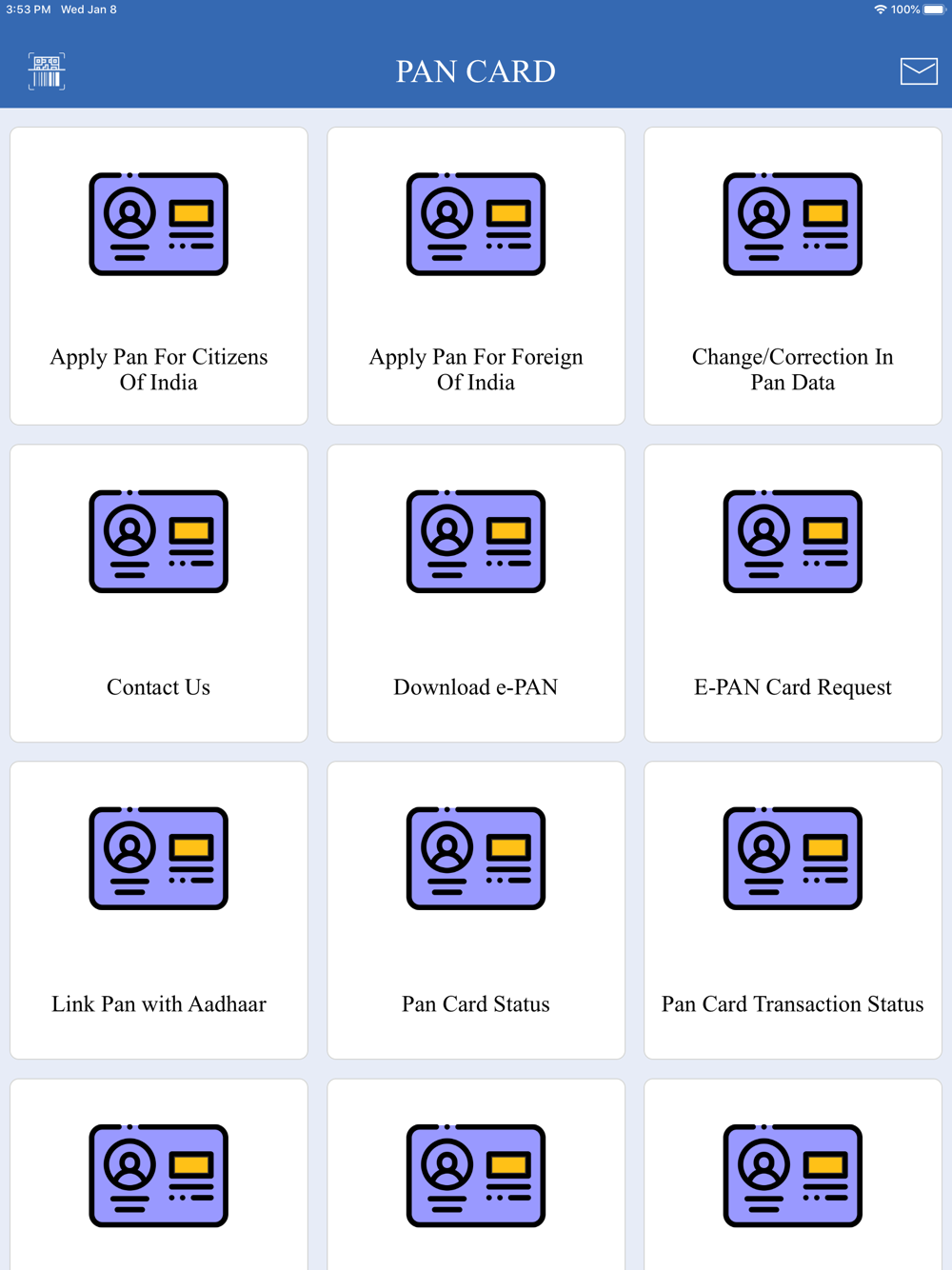Select the Download e-PAN label
Viewport: 952px width, 1270px height.
476,687
